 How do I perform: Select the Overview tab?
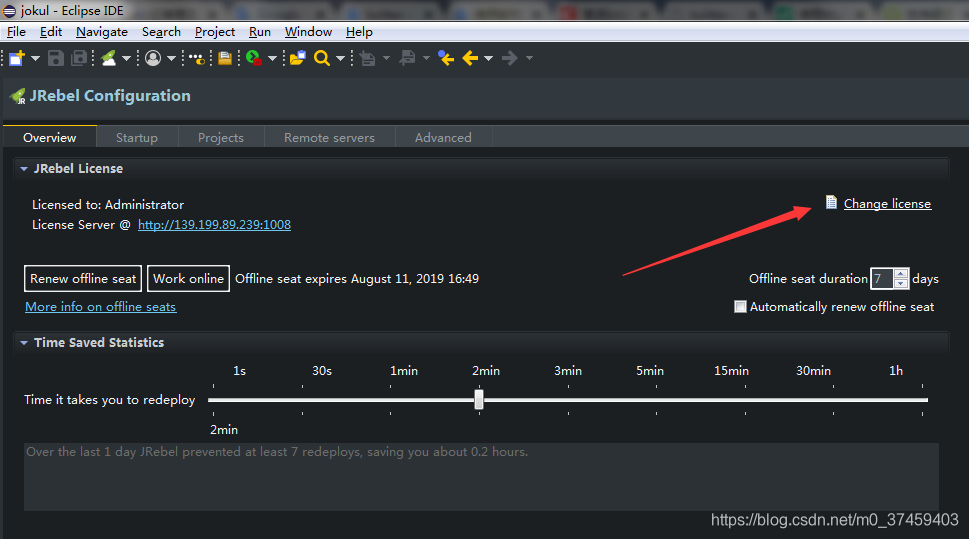point(49,137)
